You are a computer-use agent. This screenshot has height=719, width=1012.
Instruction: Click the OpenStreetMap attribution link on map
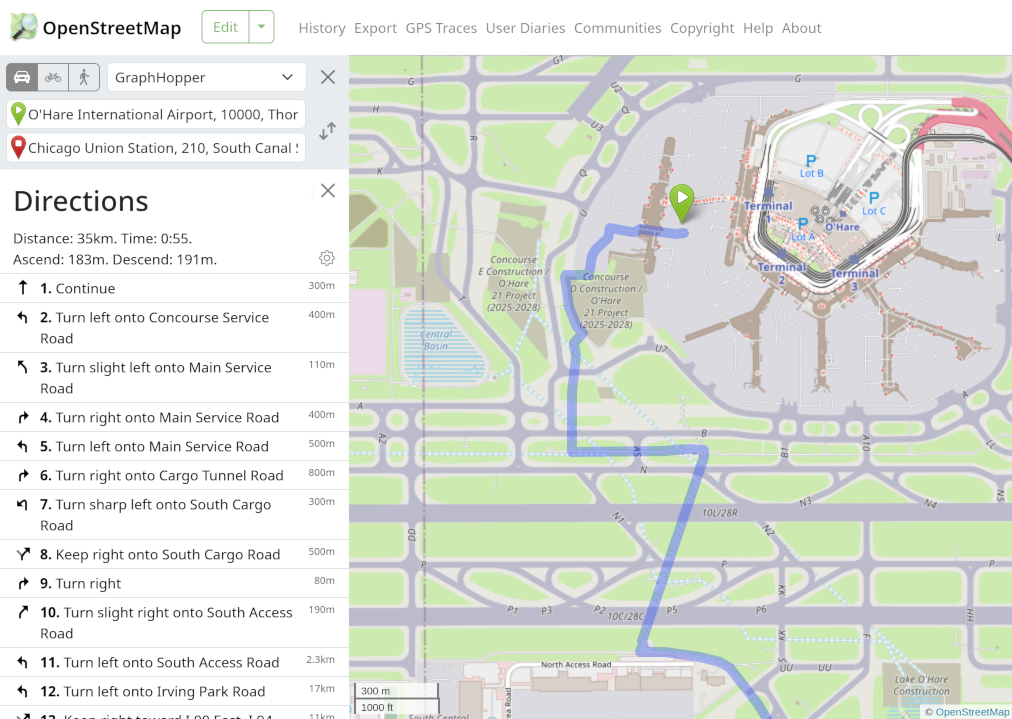[972, 712]
